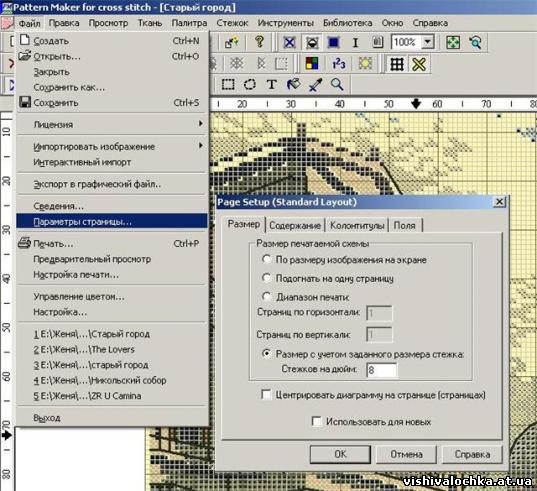The image size is (537, 491).
Task: Click the OK button in Page Setup
Action: click(340, 454)
